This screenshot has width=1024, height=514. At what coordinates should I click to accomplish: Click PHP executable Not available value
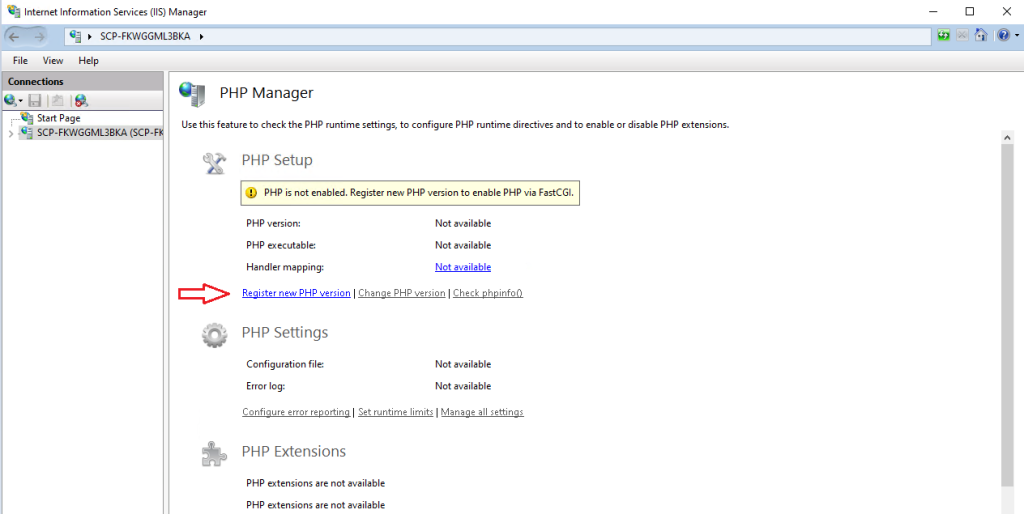(463, 246)
